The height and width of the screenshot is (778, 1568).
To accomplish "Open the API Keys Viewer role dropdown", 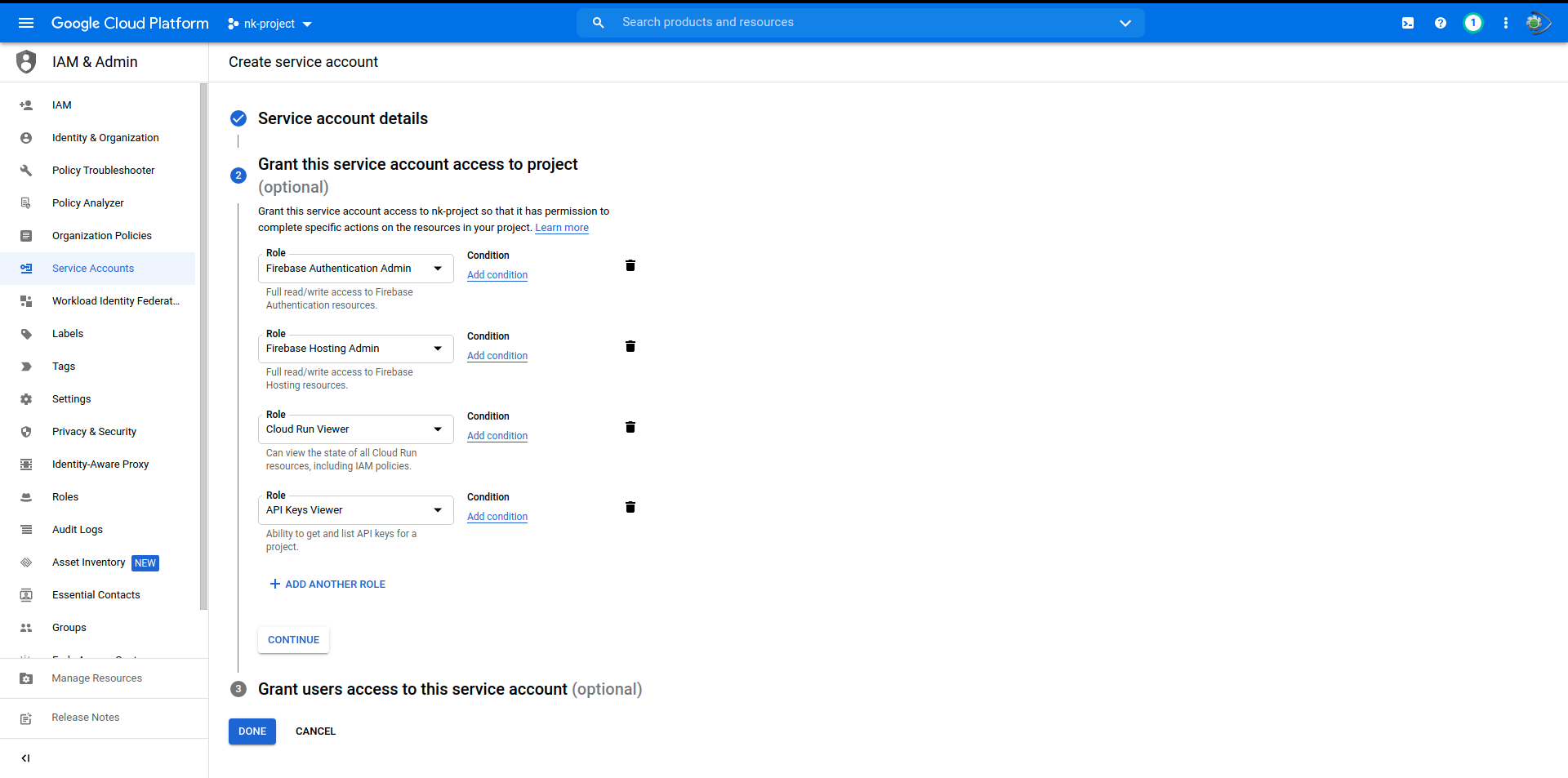I will pos(355,510).
